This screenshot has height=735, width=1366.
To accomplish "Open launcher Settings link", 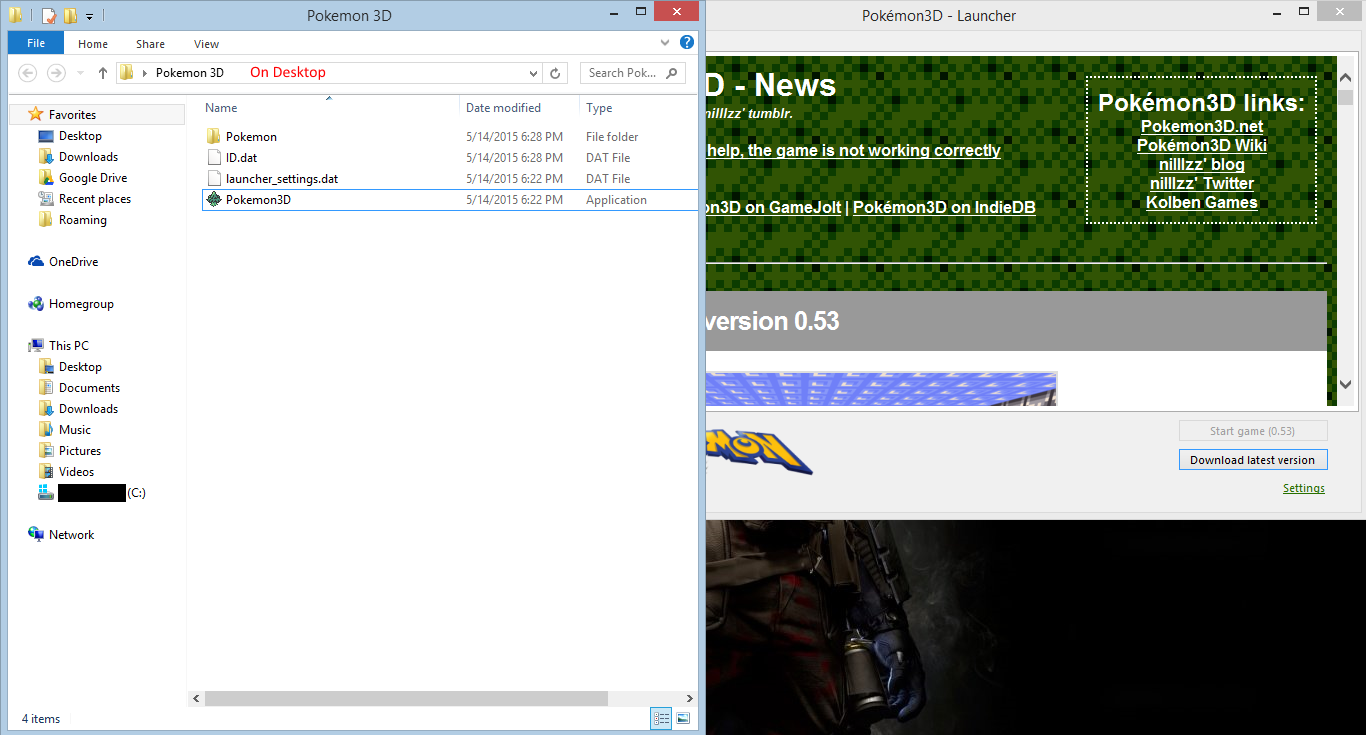I will pos(1304,488).
